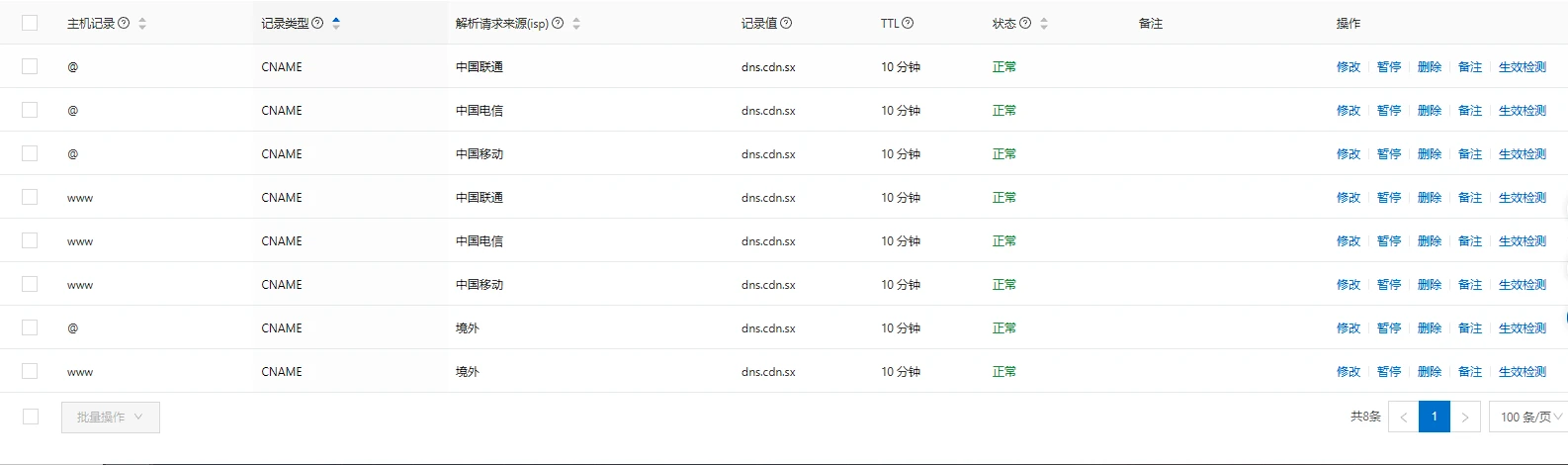Click help icon next to 主机记录 header

point(124,23)
